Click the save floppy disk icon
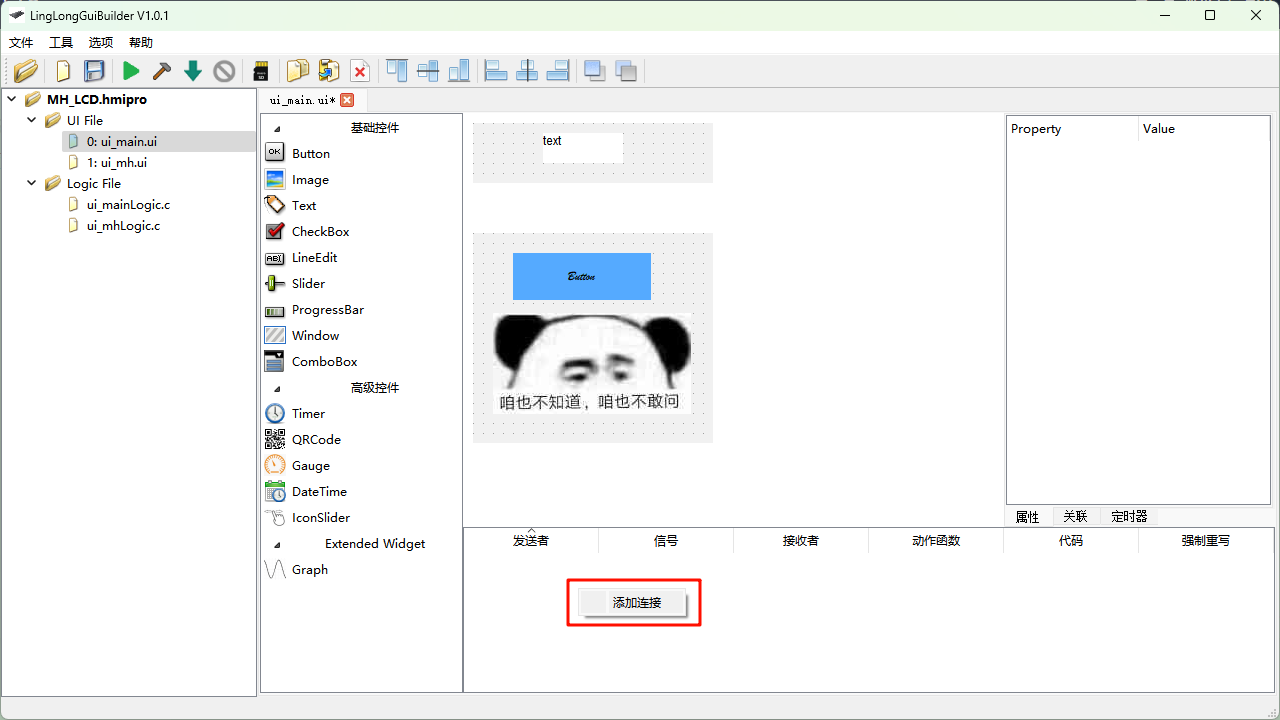The image size is (1280, 720). tap(94, 71)
